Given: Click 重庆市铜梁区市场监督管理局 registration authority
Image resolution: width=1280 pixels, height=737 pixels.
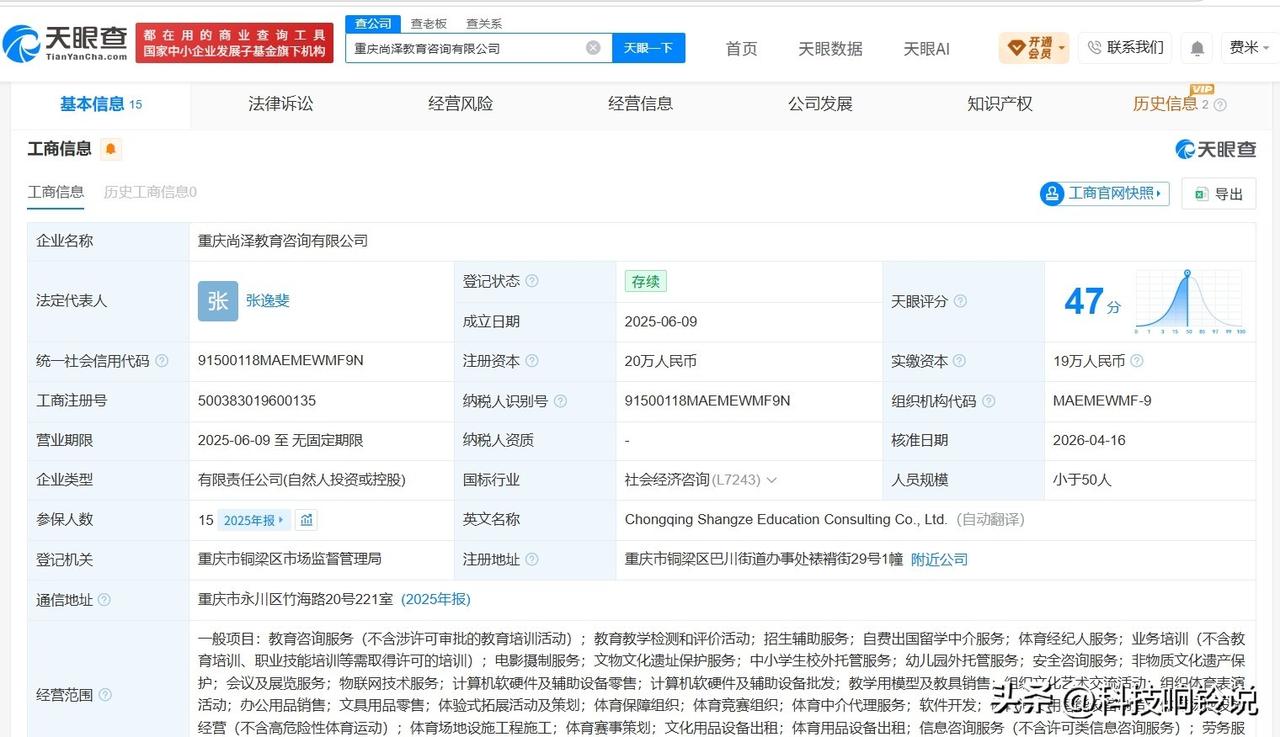Looking at the screenshot, I should pyautogui.click(x=290, y=560).
